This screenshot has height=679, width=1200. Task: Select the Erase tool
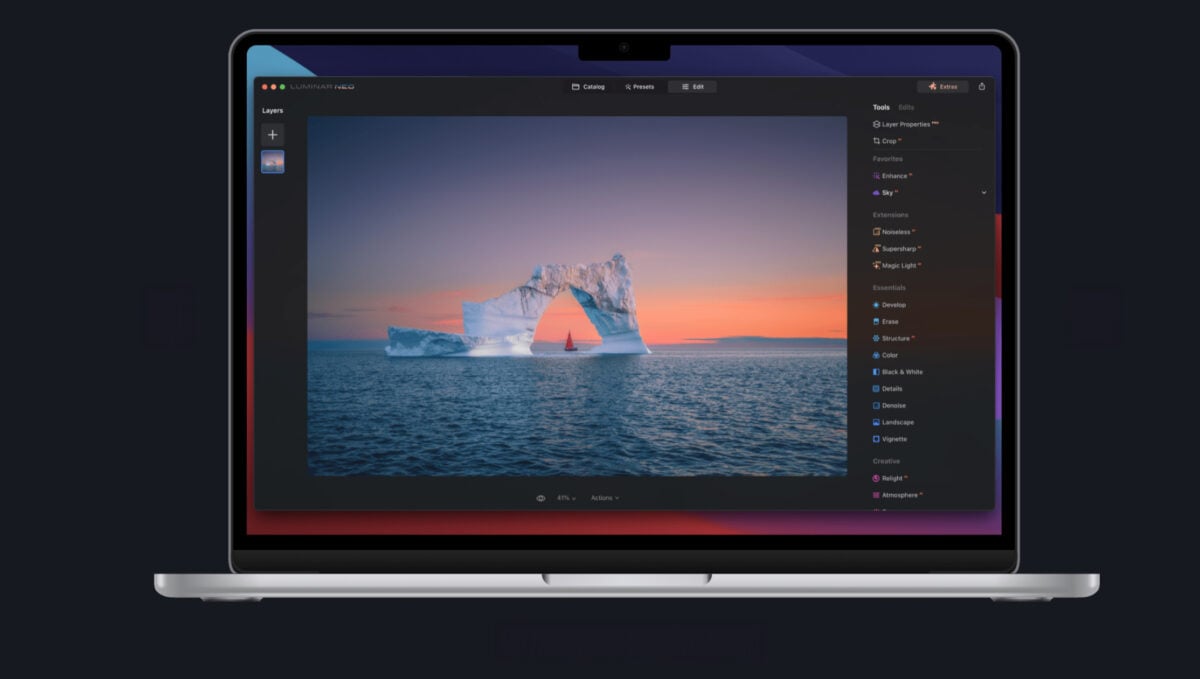tap(886, 322)
